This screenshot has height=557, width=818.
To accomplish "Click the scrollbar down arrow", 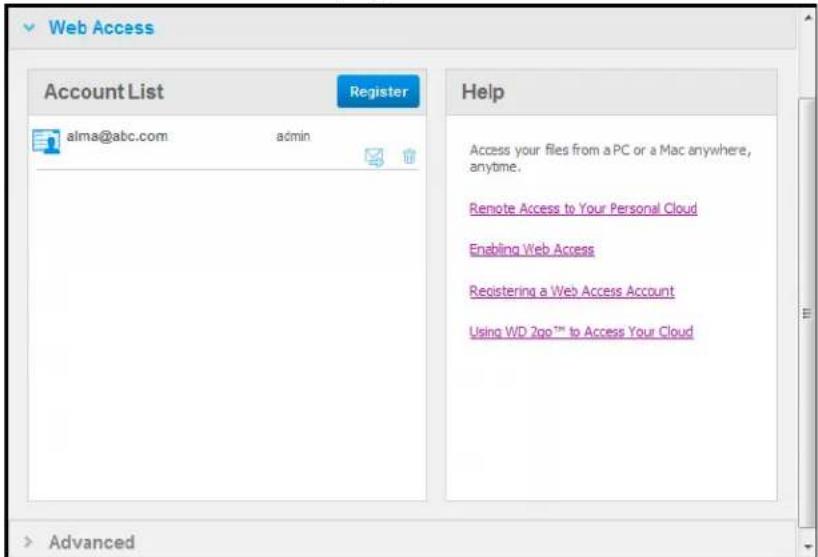I will pos(808,546).
